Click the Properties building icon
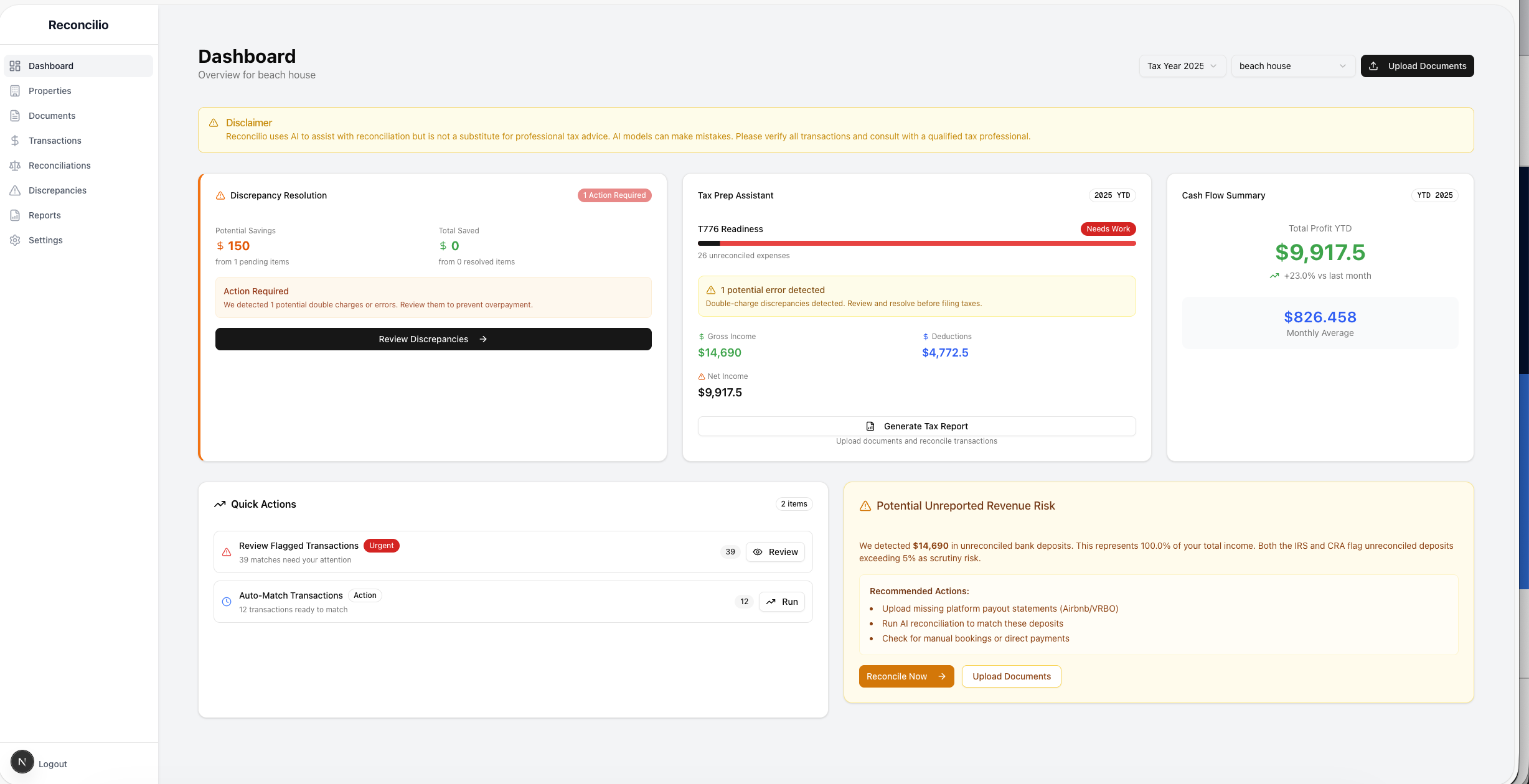Screen dimensions: 1529x784 click(15, 91)
